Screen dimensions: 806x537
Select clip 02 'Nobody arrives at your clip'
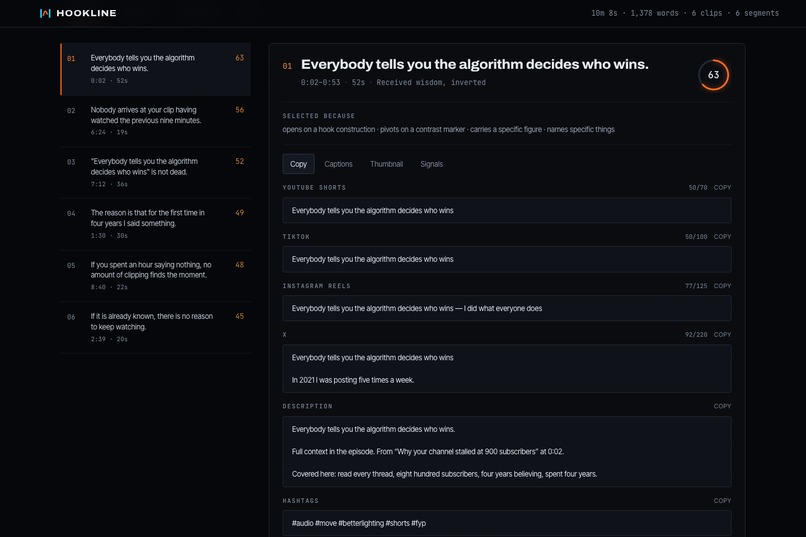click(155, 121)
